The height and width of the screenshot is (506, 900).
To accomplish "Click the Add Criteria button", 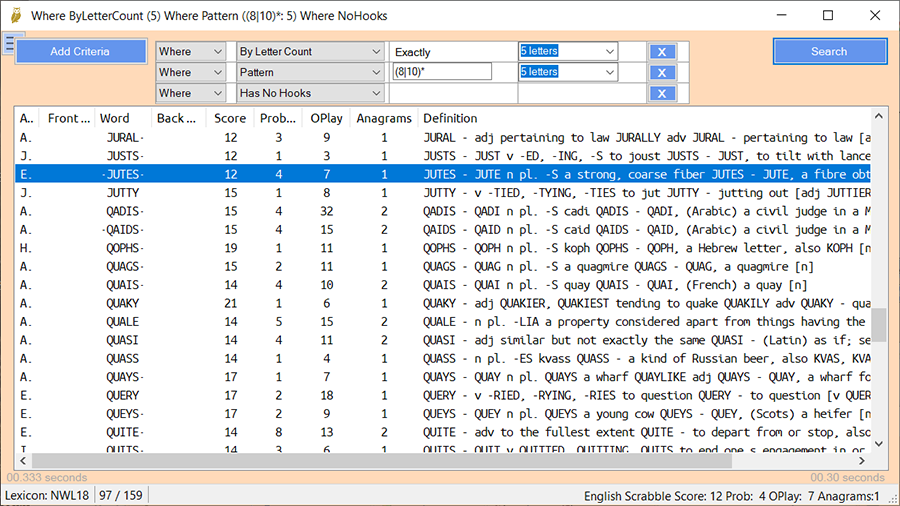I will click(80, 52).
